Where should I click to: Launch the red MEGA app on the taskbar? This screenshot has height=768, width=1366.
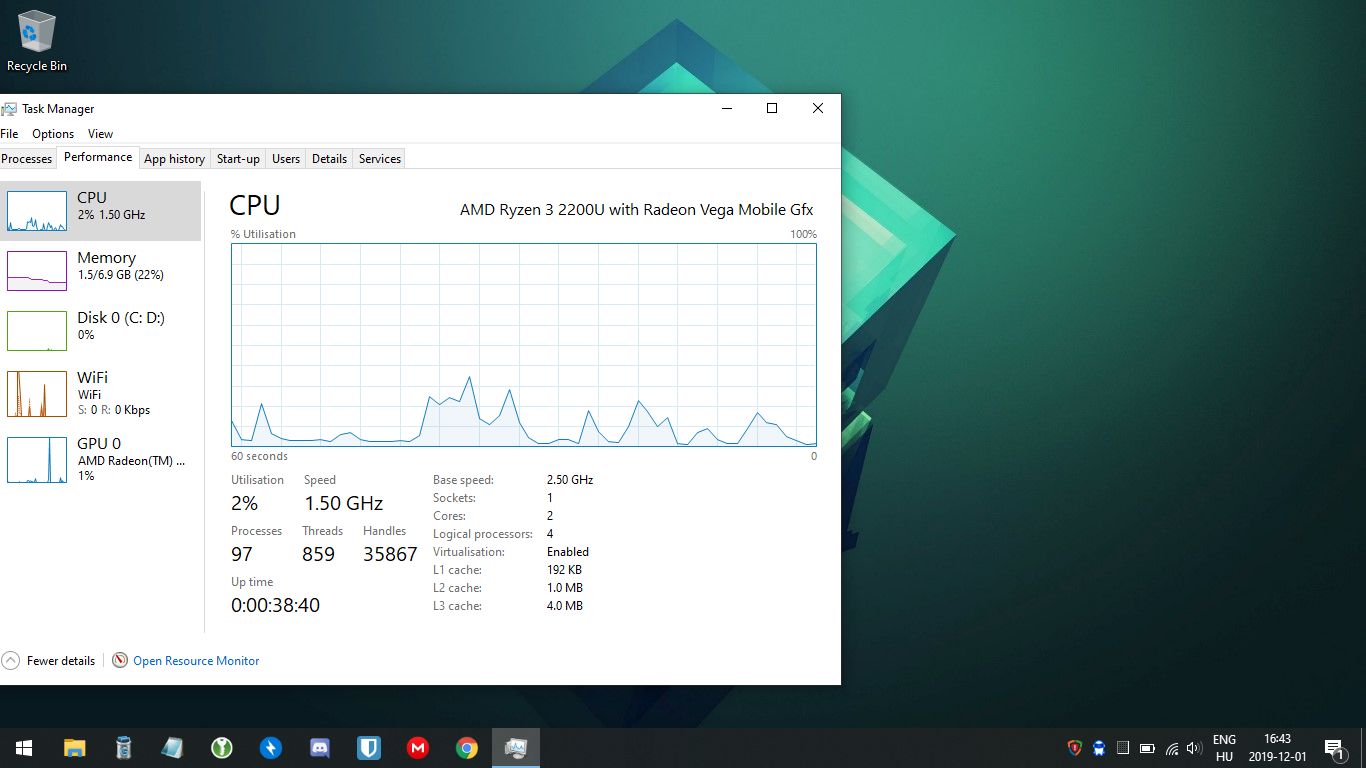[418, 748]
